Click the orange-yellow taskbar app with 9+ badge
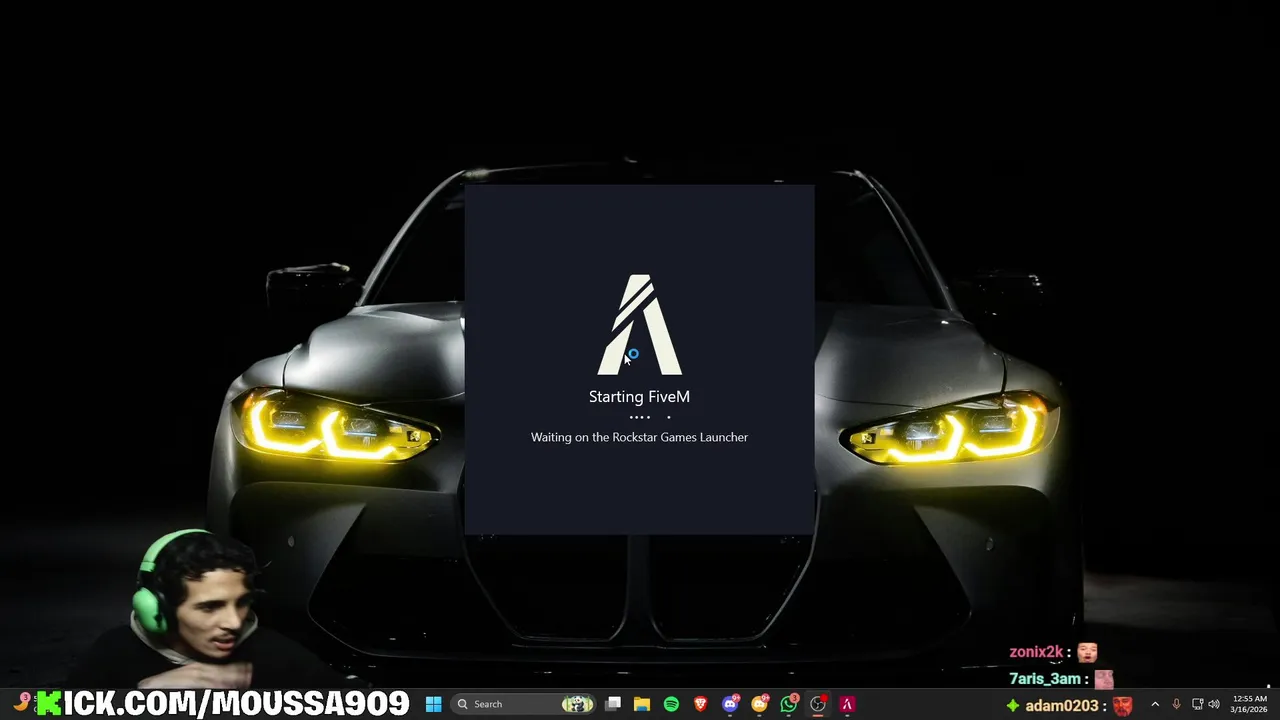 click(759, 704)
